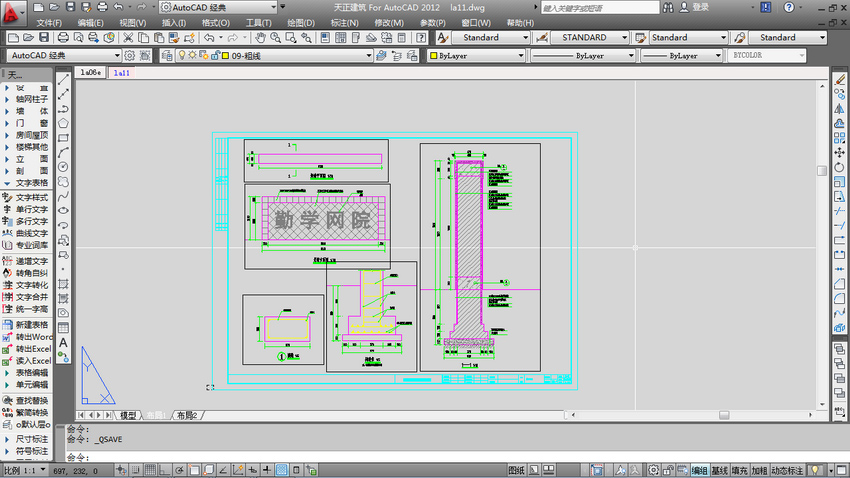The height and width of the screenshot is (478, 850).
Task: Open the ByLayer linetype dropdown
Action: point(583,55)
